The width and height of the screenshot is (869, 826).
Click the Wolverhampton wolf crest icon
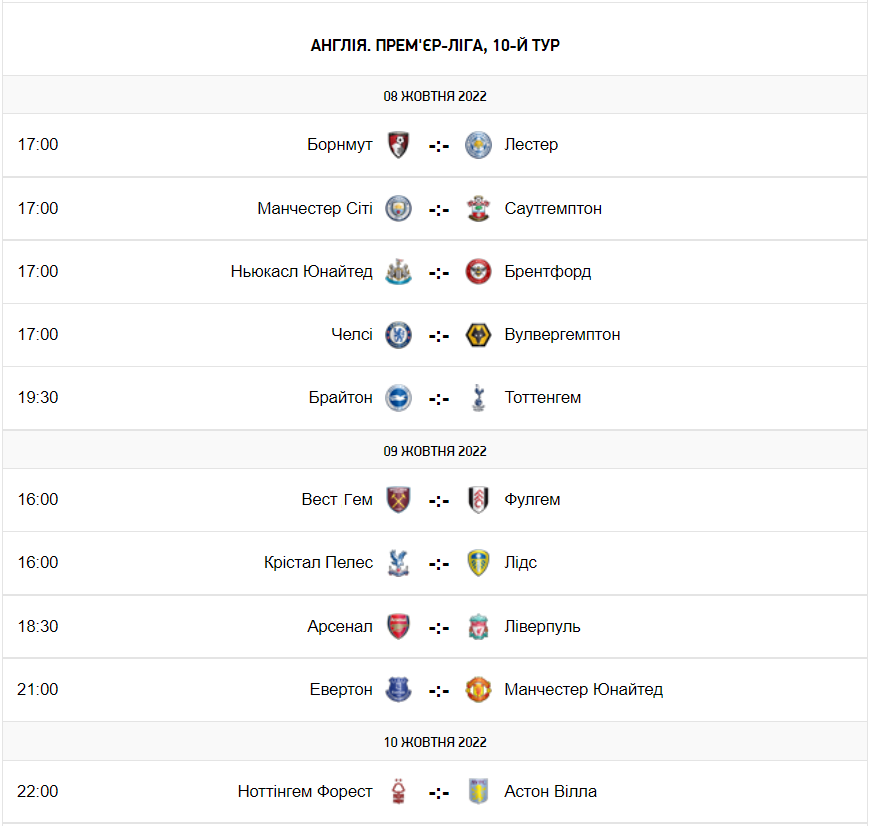pyautogui.click(x=479, y=335)
